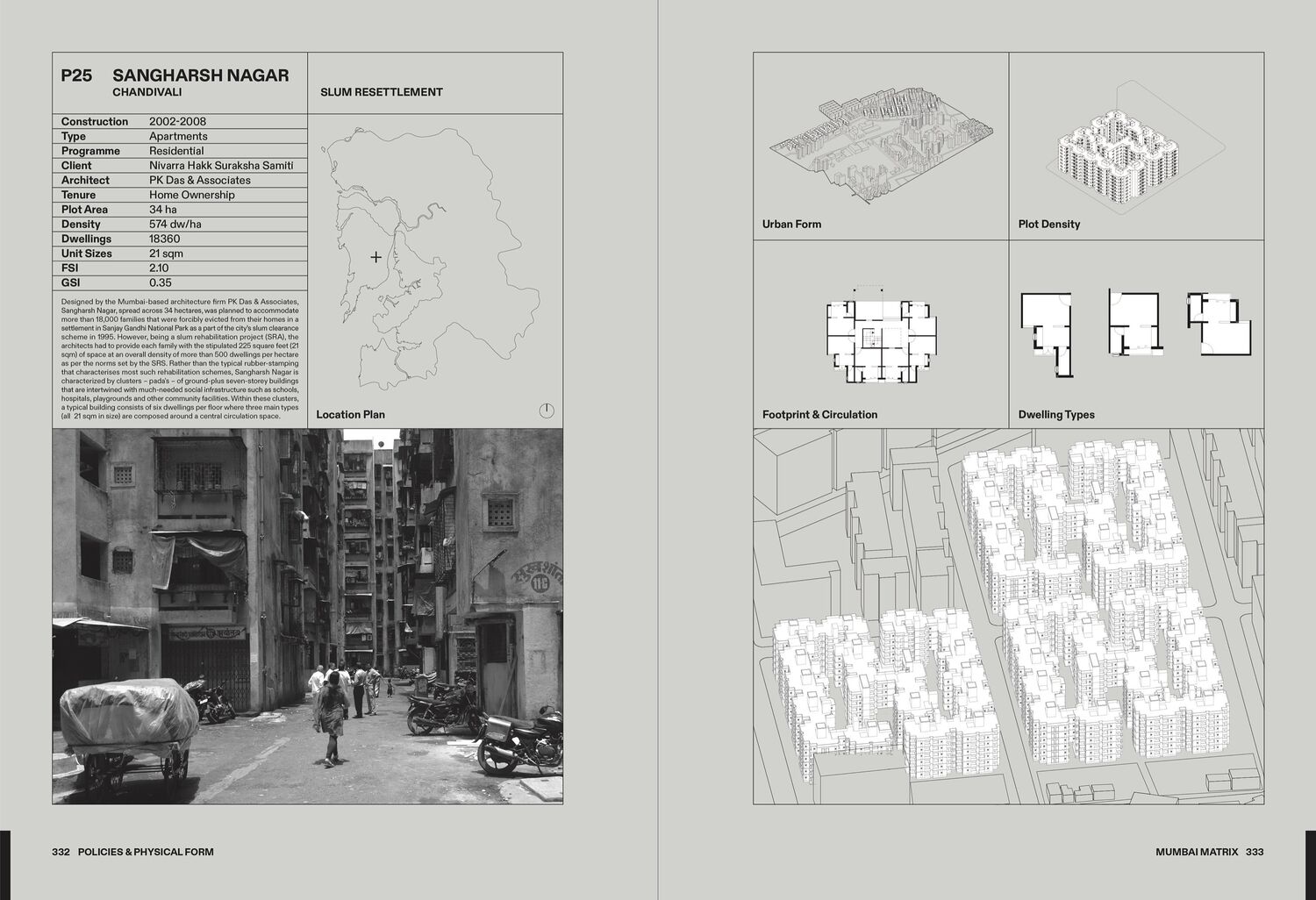Viewport: 1316px width, 900px height.
Task: Select the middle dwelling type plan
Action: [1133, 324]
